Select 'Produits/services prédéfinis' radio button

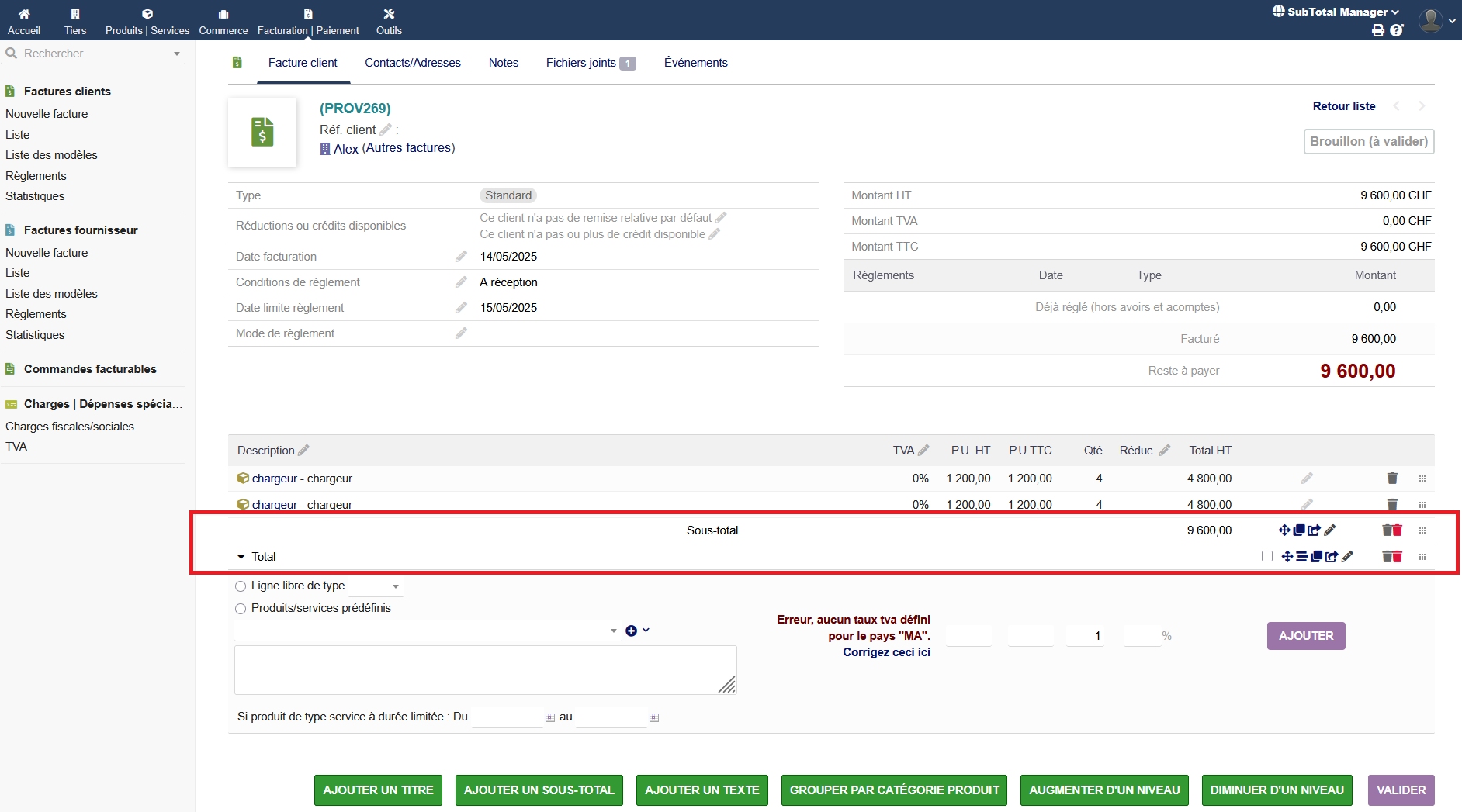[241, 609]
